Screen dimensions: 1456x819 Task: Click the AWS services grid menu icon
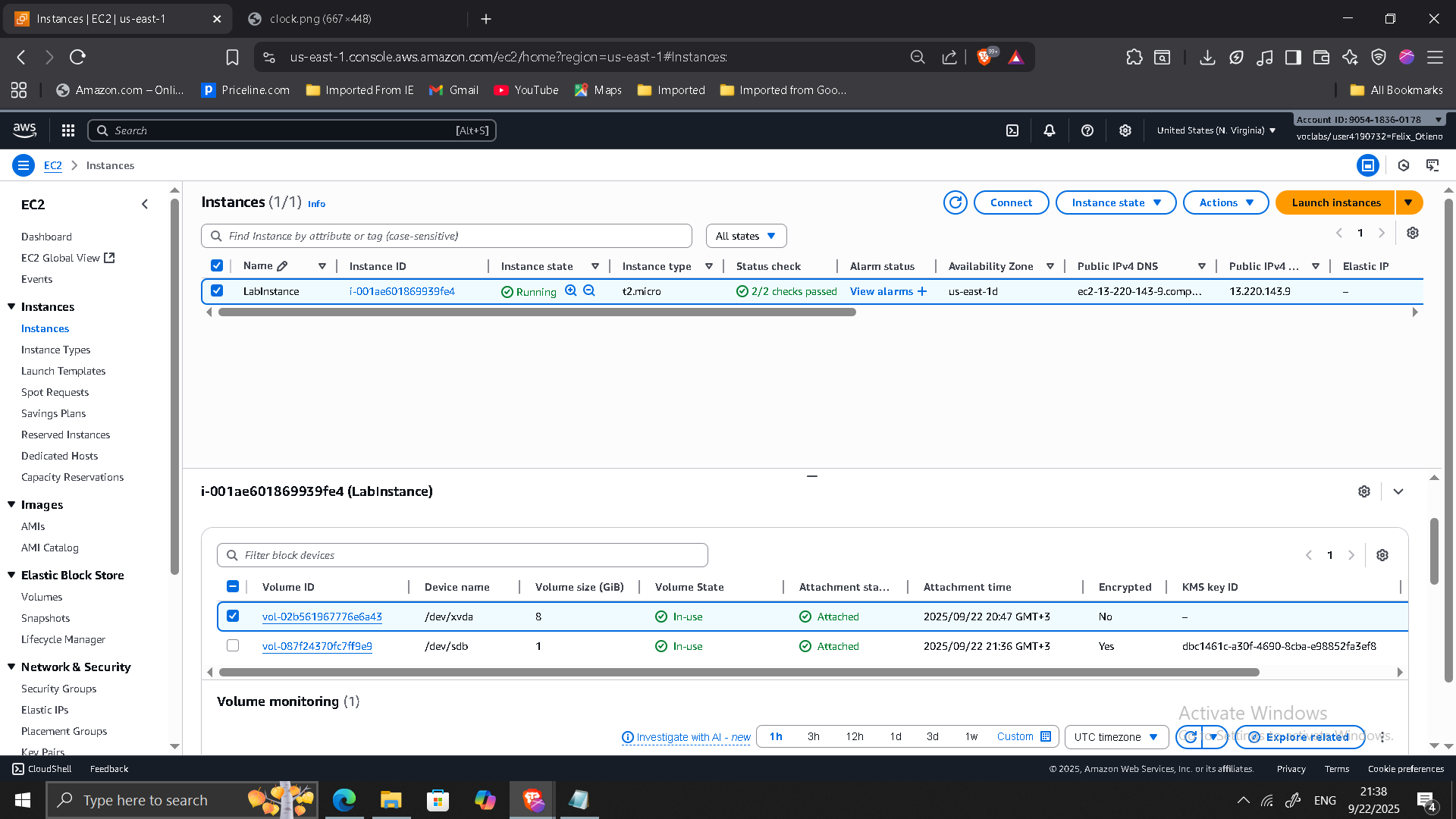point(68,130)
